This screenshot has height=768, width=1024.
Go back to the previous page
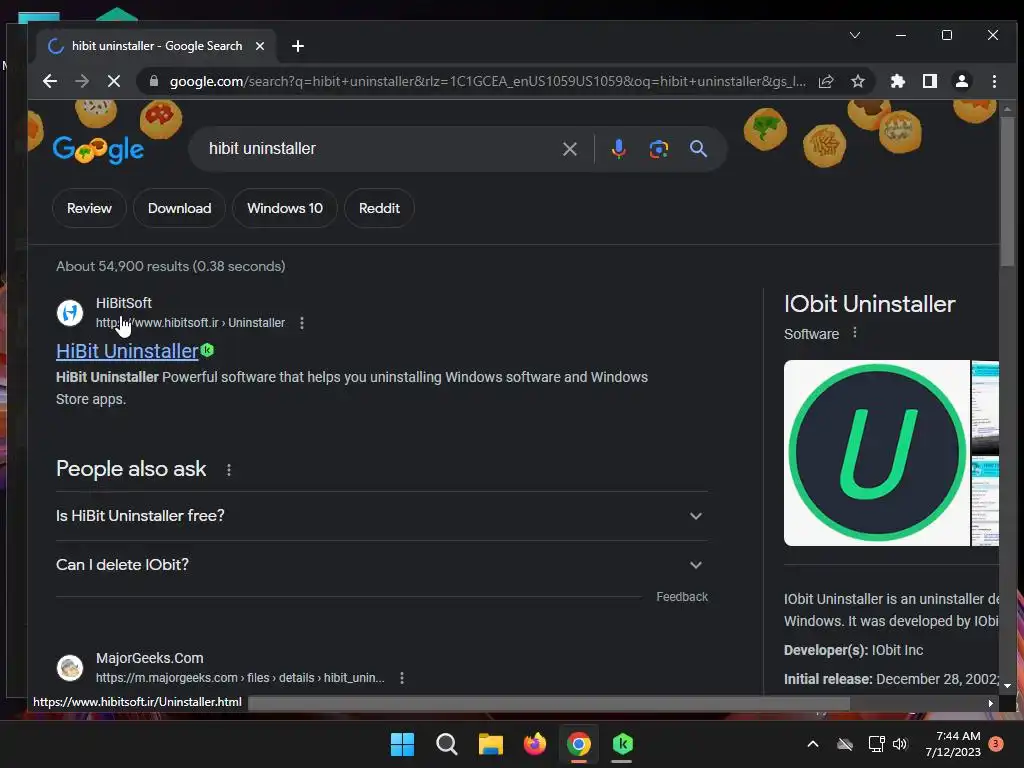[x=50, y=81]
